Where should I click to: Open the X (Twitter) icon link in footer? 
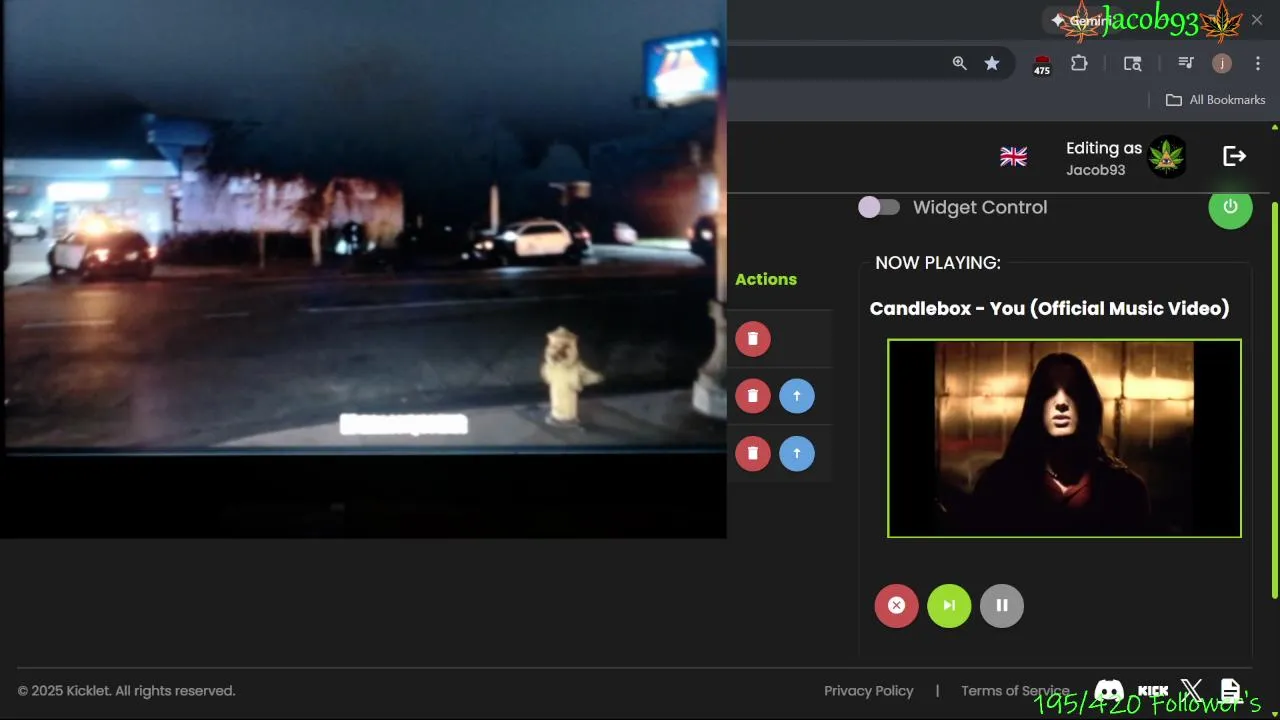(1191, 690)
